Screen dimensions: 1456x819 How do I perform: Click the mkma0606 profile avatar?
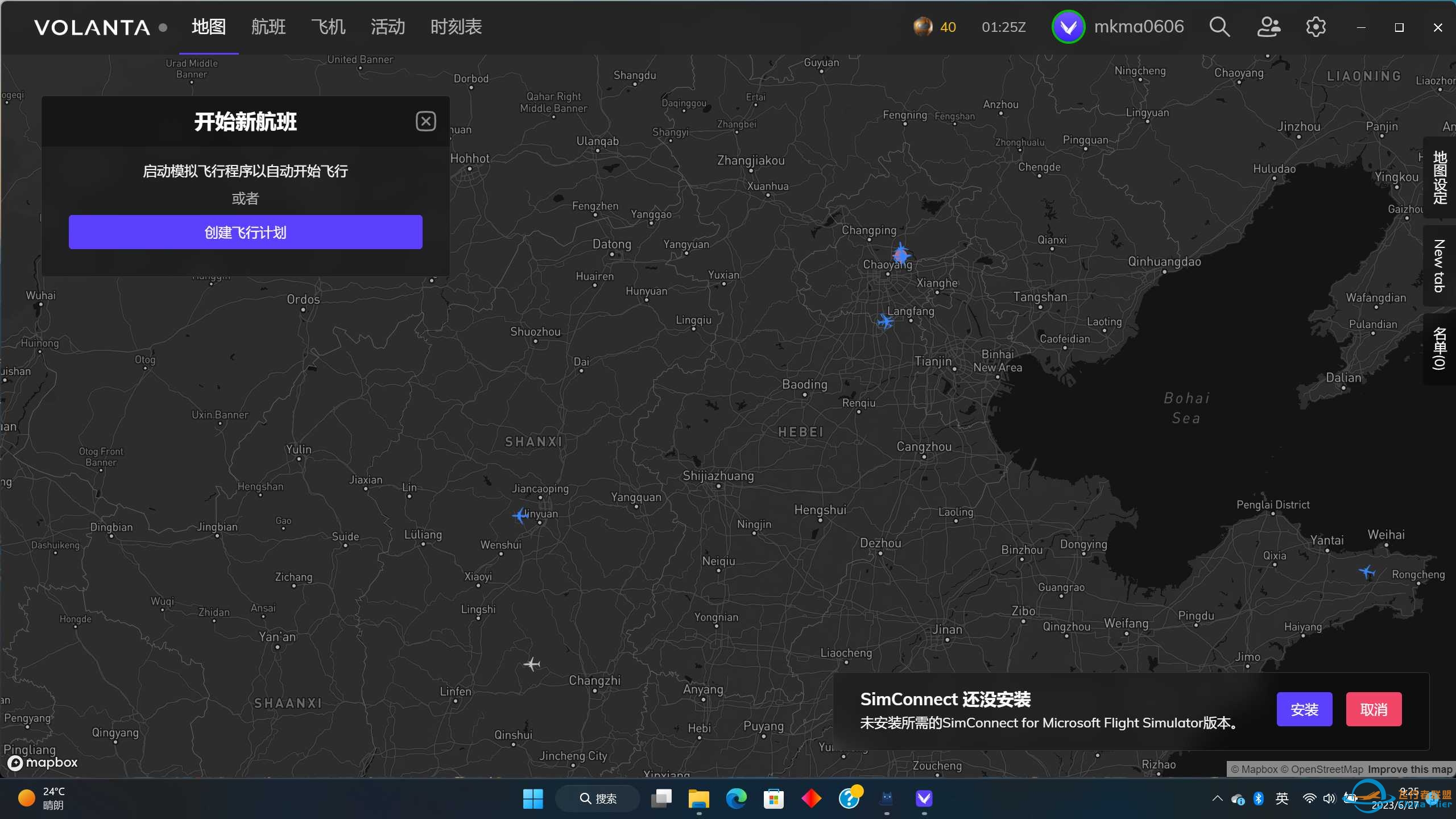1068,27
